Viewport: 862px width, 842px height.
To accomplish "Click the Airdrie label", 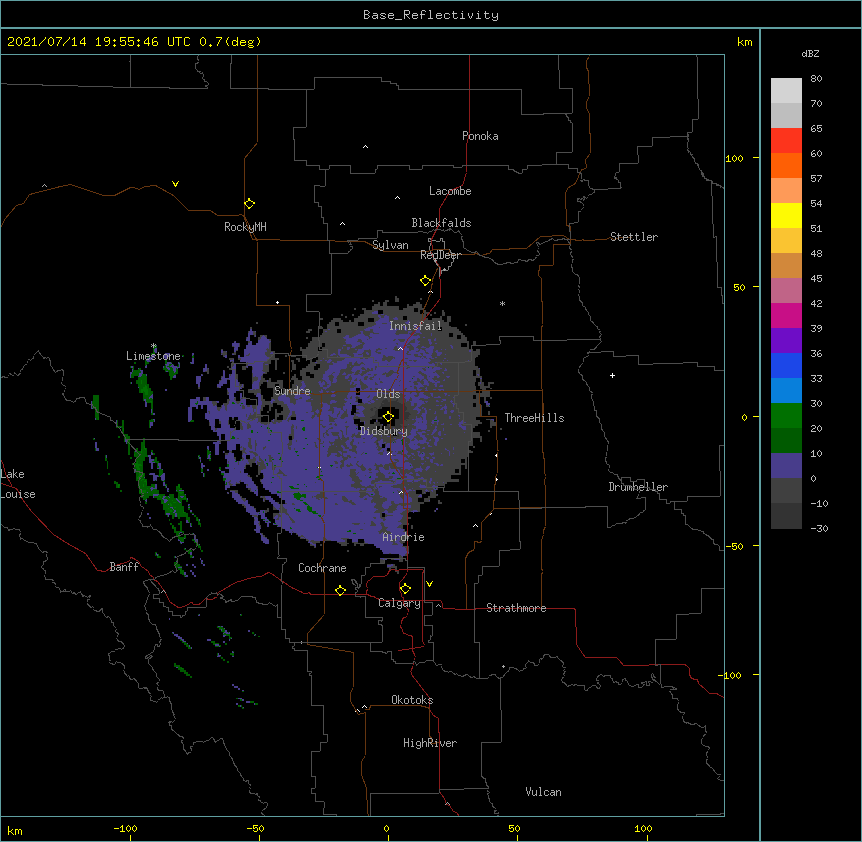I will tap(404, 537).
